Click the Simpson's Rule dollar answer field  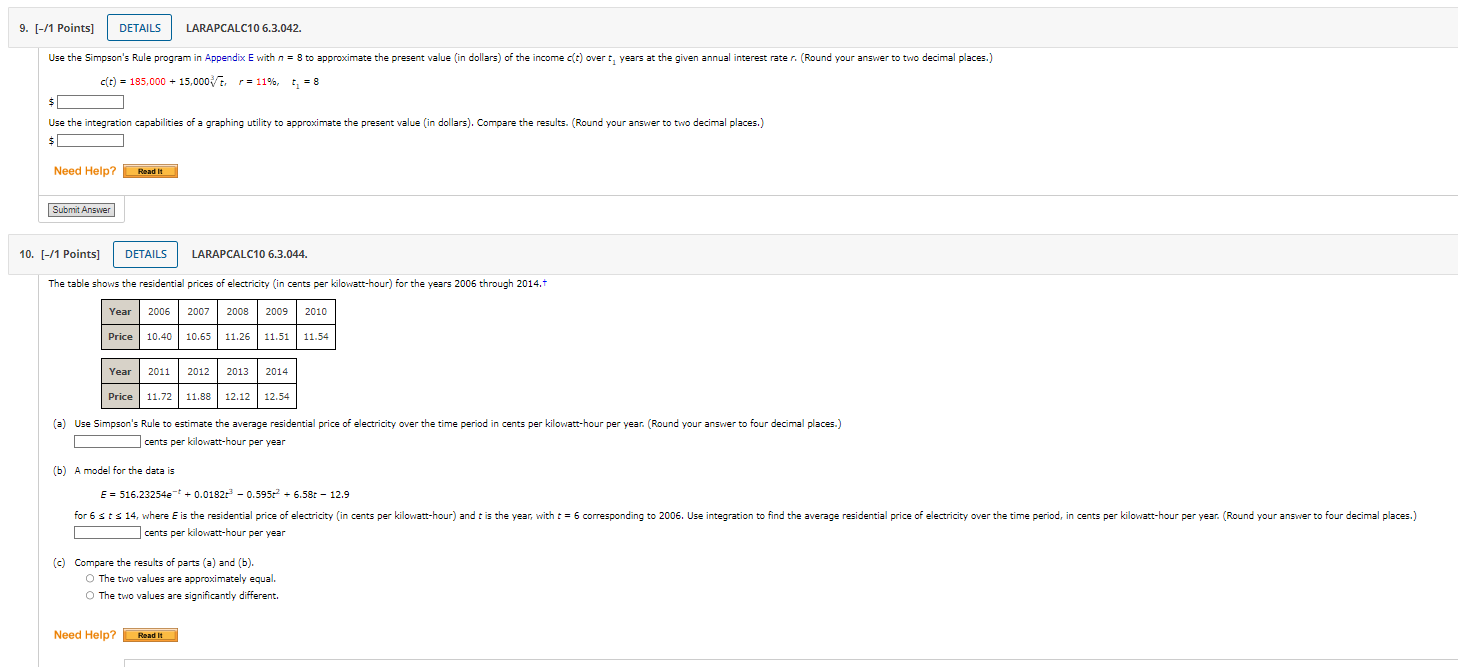click(x=89, y=101)
